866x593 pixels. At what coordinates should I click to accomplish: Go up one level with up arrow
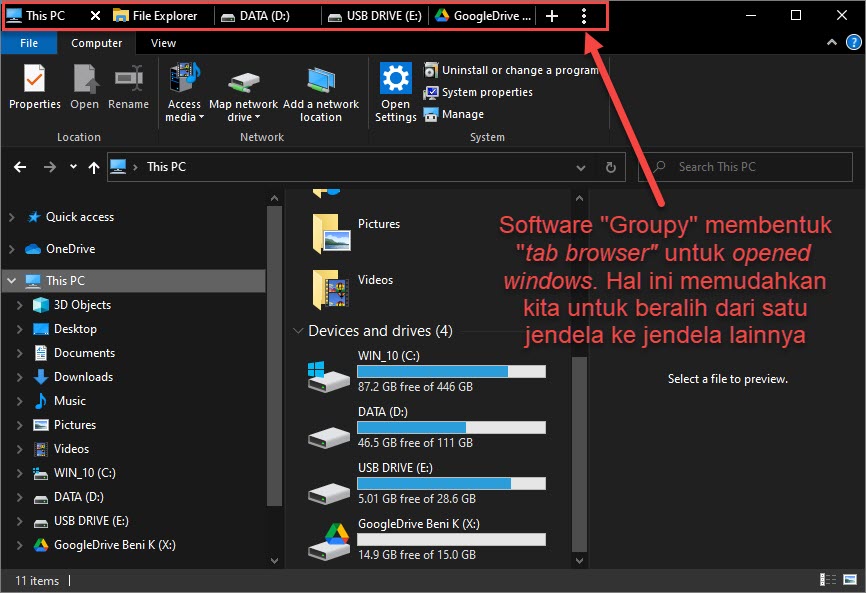94,167
